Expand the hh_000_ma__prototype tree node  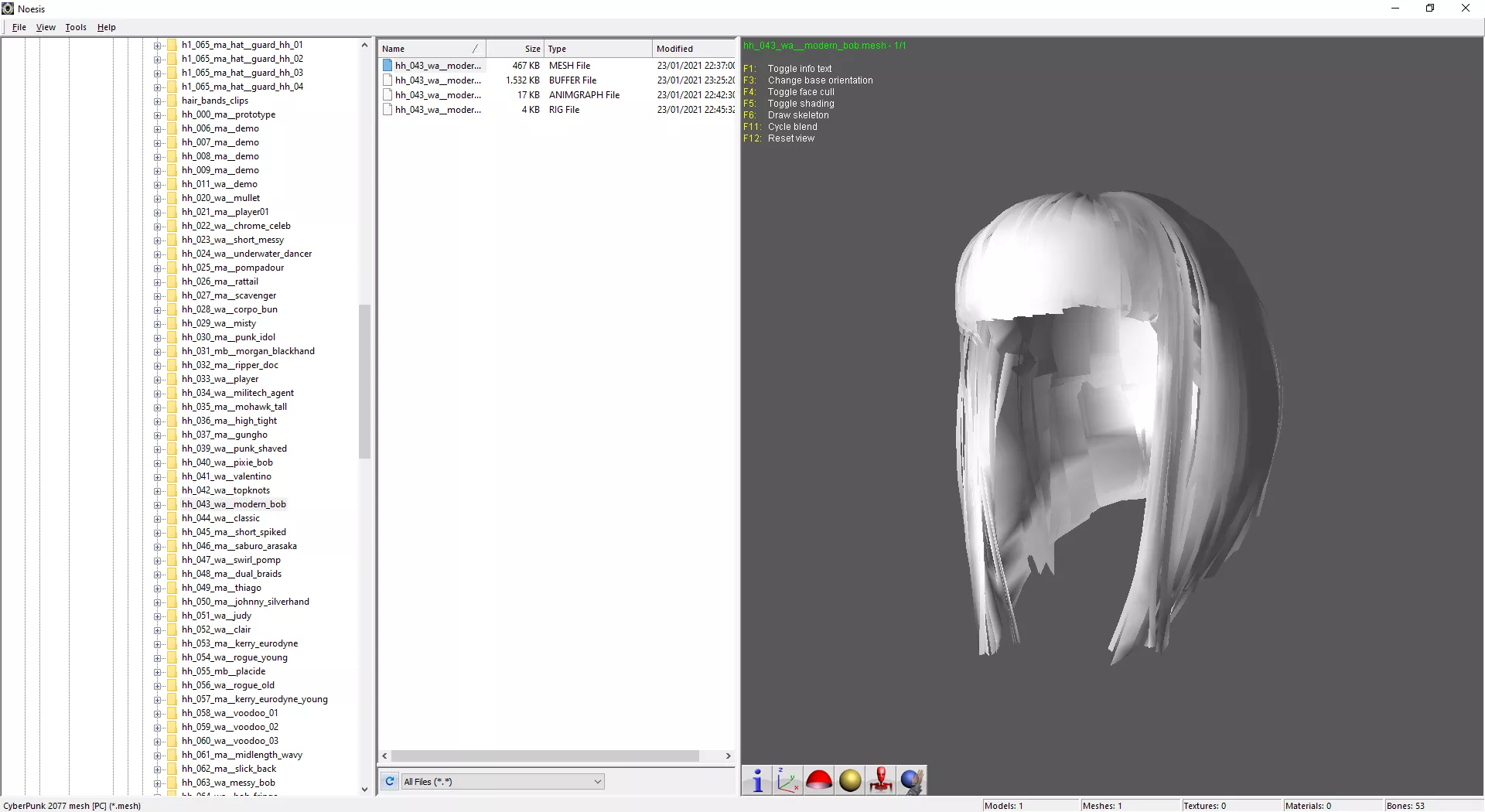pyautogui.click(x=157, y=114)
